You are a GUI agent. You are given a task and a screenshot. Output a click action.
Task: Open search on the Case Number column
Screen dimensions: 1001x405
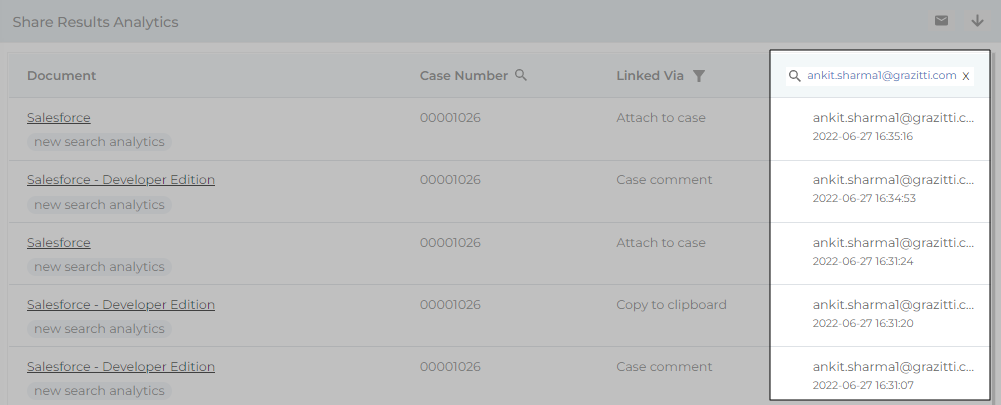(521, 75)
